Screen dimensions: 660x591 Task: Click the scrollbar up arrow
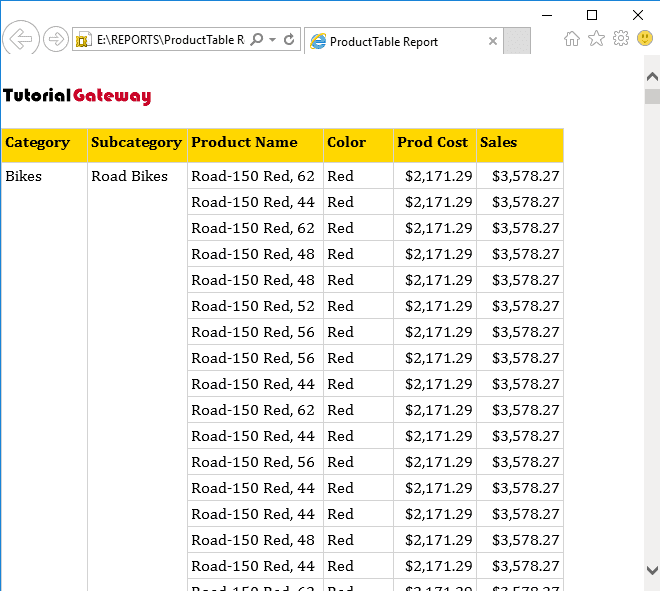652,77
